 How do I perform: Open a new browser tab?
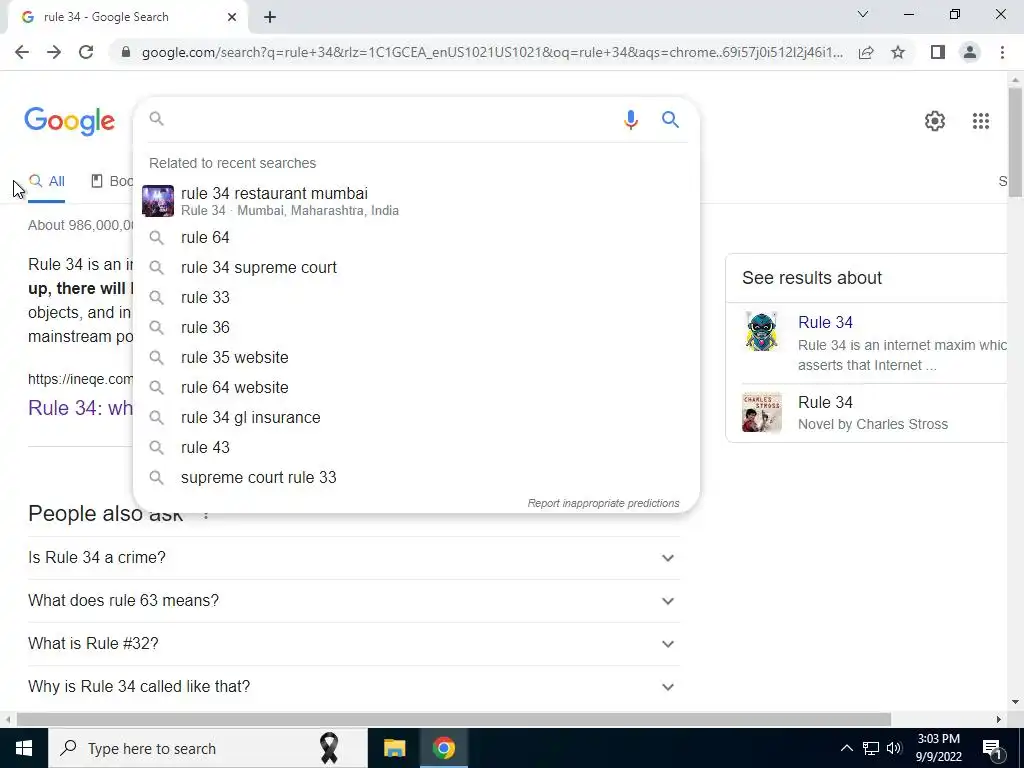click(x=270, y=17)
